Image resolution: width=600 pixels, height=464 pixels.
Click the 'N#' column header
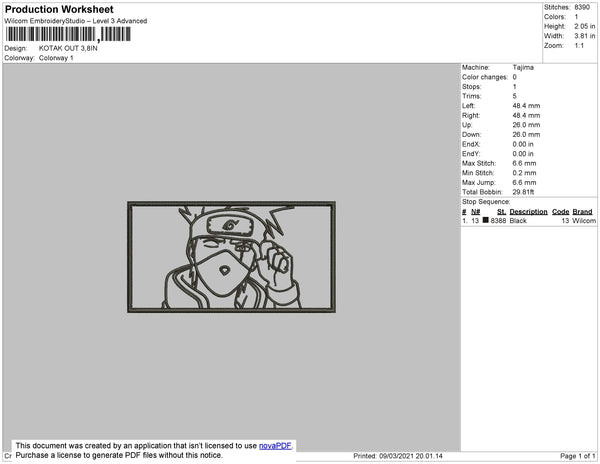point(476,212)
